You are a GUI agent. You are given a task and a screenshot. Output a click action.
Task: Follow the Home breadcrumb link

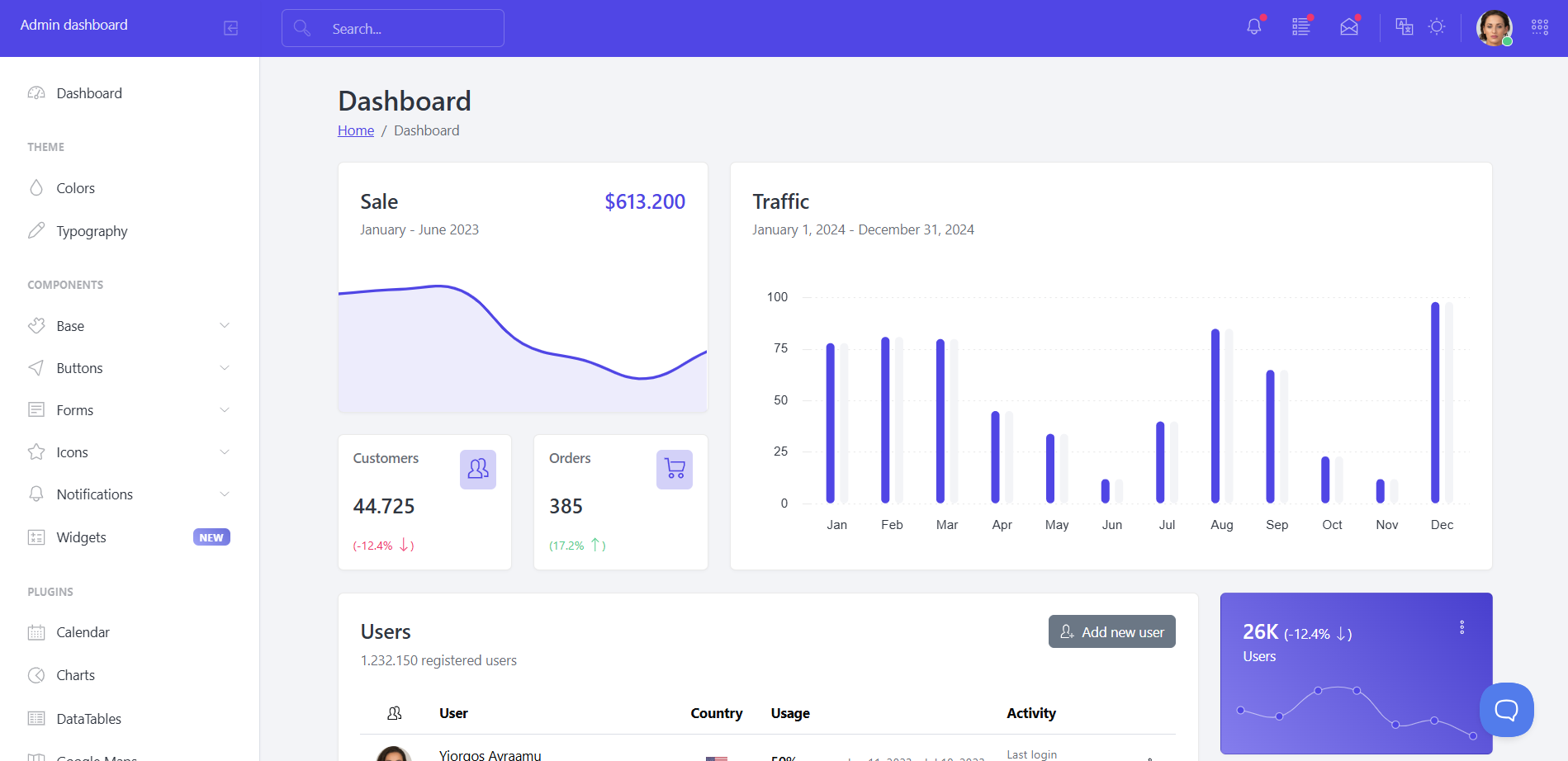tap(355, 130)
